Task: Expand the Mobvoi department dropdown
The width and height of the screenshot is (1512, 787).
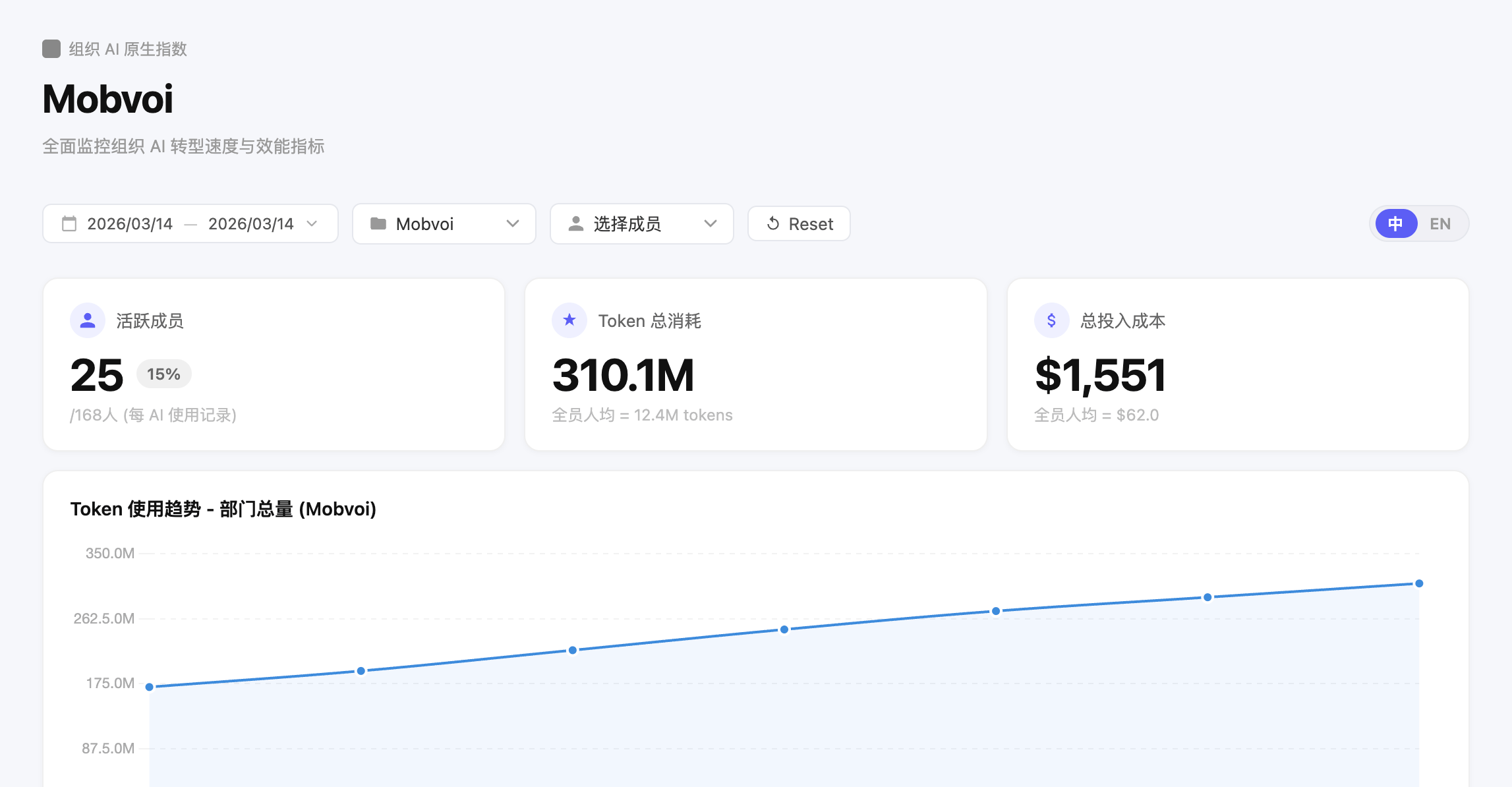Action: coord(513,224)
